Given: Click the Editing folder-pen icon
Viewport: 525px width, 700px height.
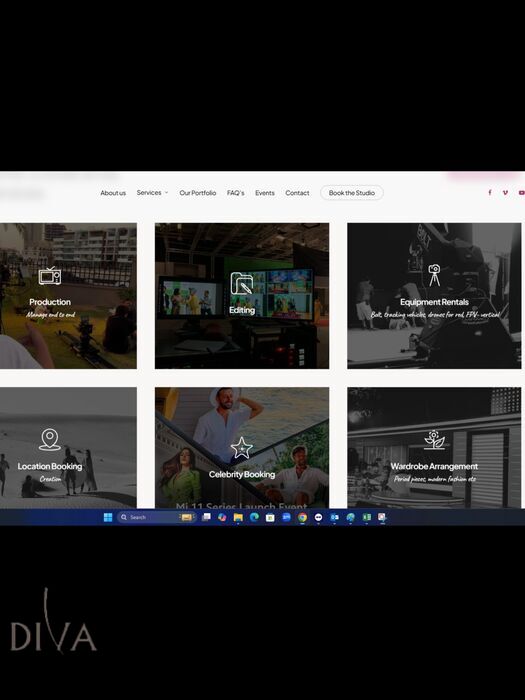Looking at the screenshot, I should click(242, 283).
